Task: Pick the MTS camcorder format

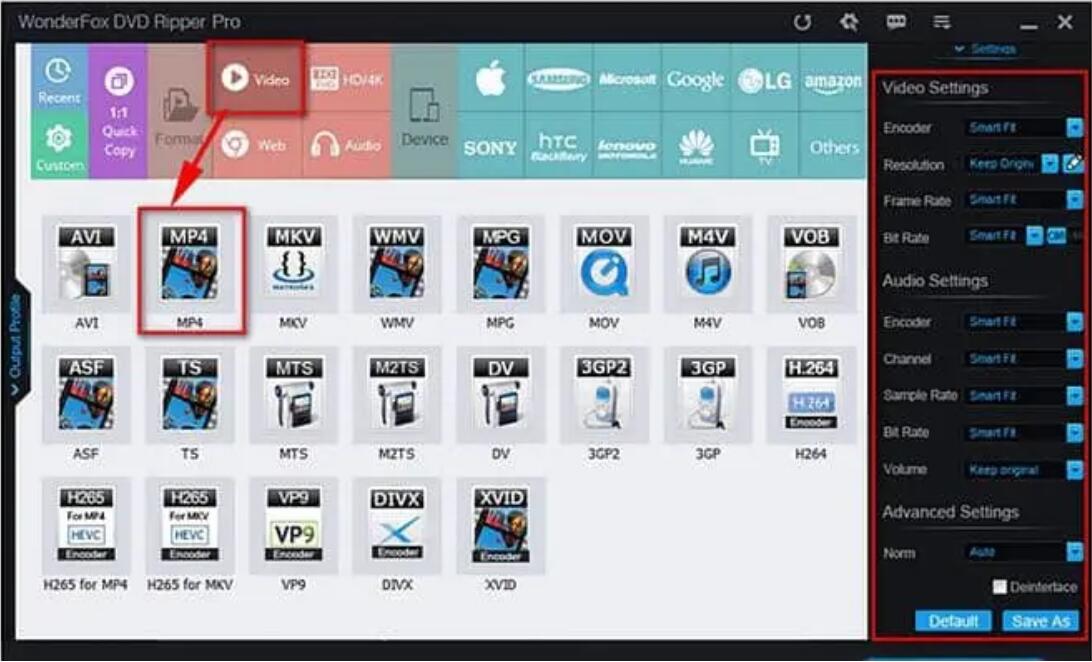Action: coord(293,395)
